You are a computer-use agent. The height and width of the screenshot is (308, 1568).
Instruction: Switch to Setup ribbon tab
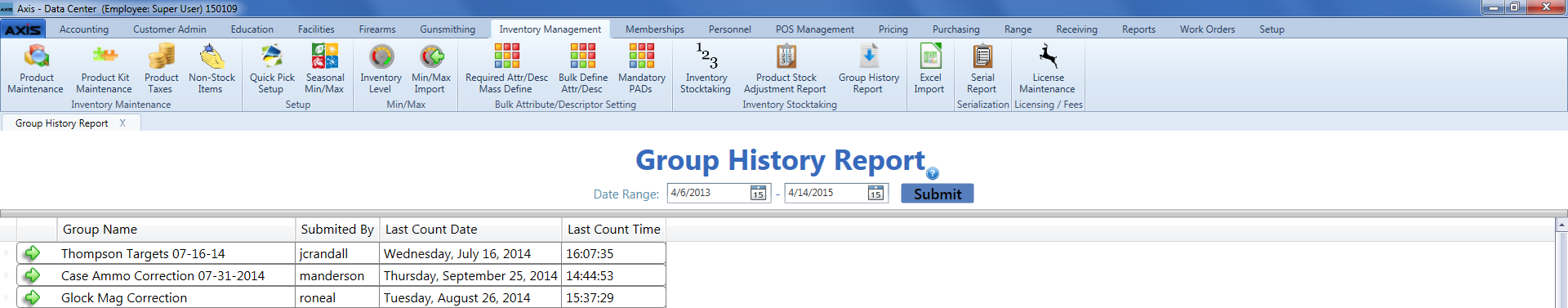tap(1272, 29)
